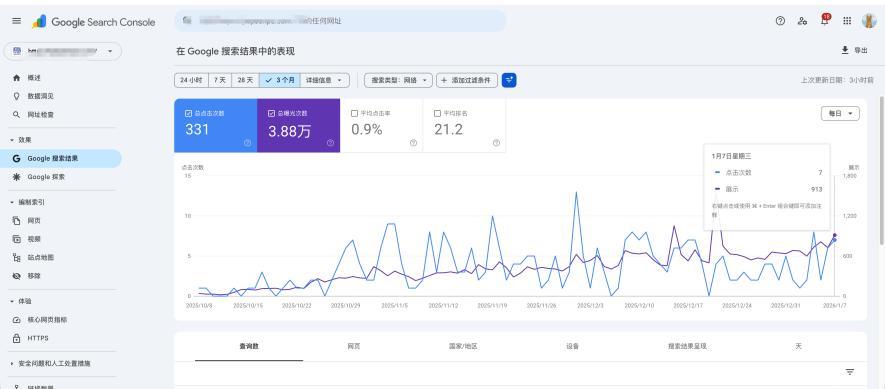Click the URL inspection search field
This screenshot has height=389, width=885.
(340, 21)
